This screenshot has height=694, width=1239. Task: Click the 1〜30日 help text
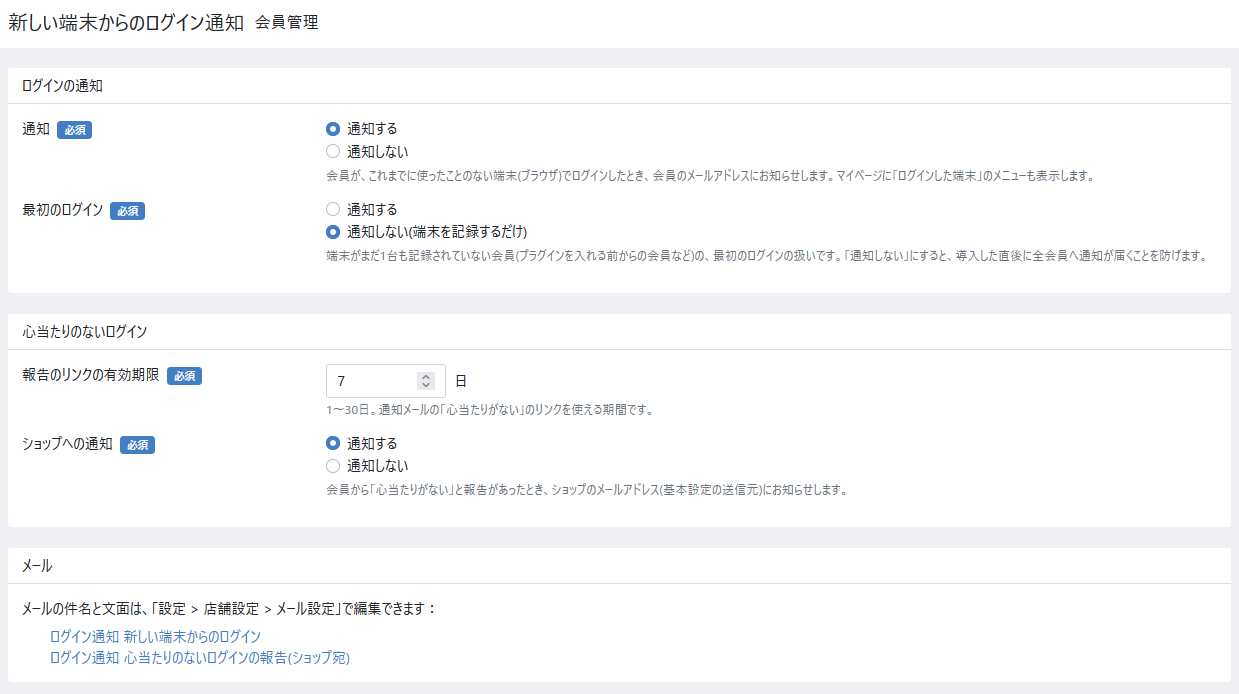pyautogui.click(x=489, y=410)
